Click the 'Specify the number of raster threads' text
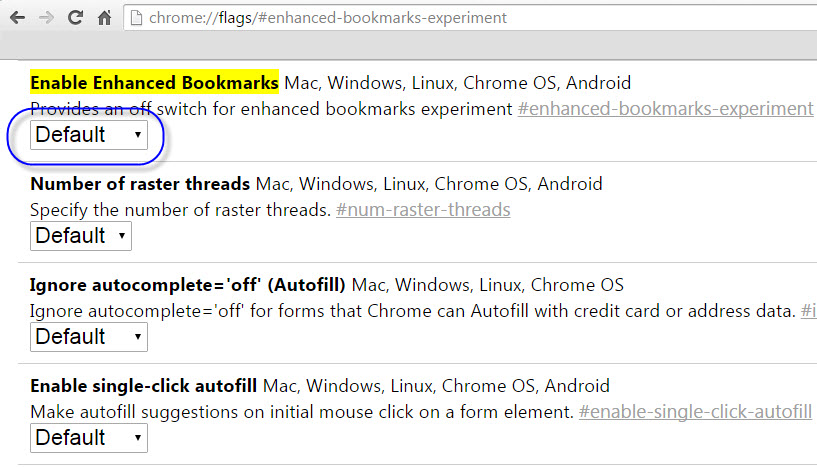Viewport: 817px width, 467px height. (x=180, y=210)
